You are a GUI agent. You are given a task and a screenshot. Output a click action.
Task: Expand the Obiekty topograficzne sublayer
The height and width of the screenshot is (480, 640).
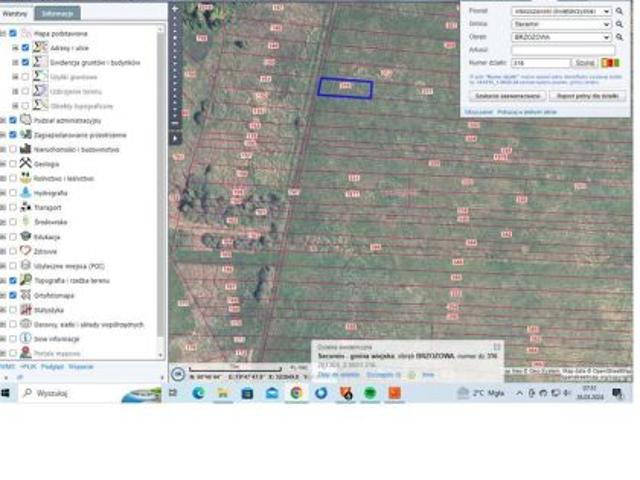[15, 106]
